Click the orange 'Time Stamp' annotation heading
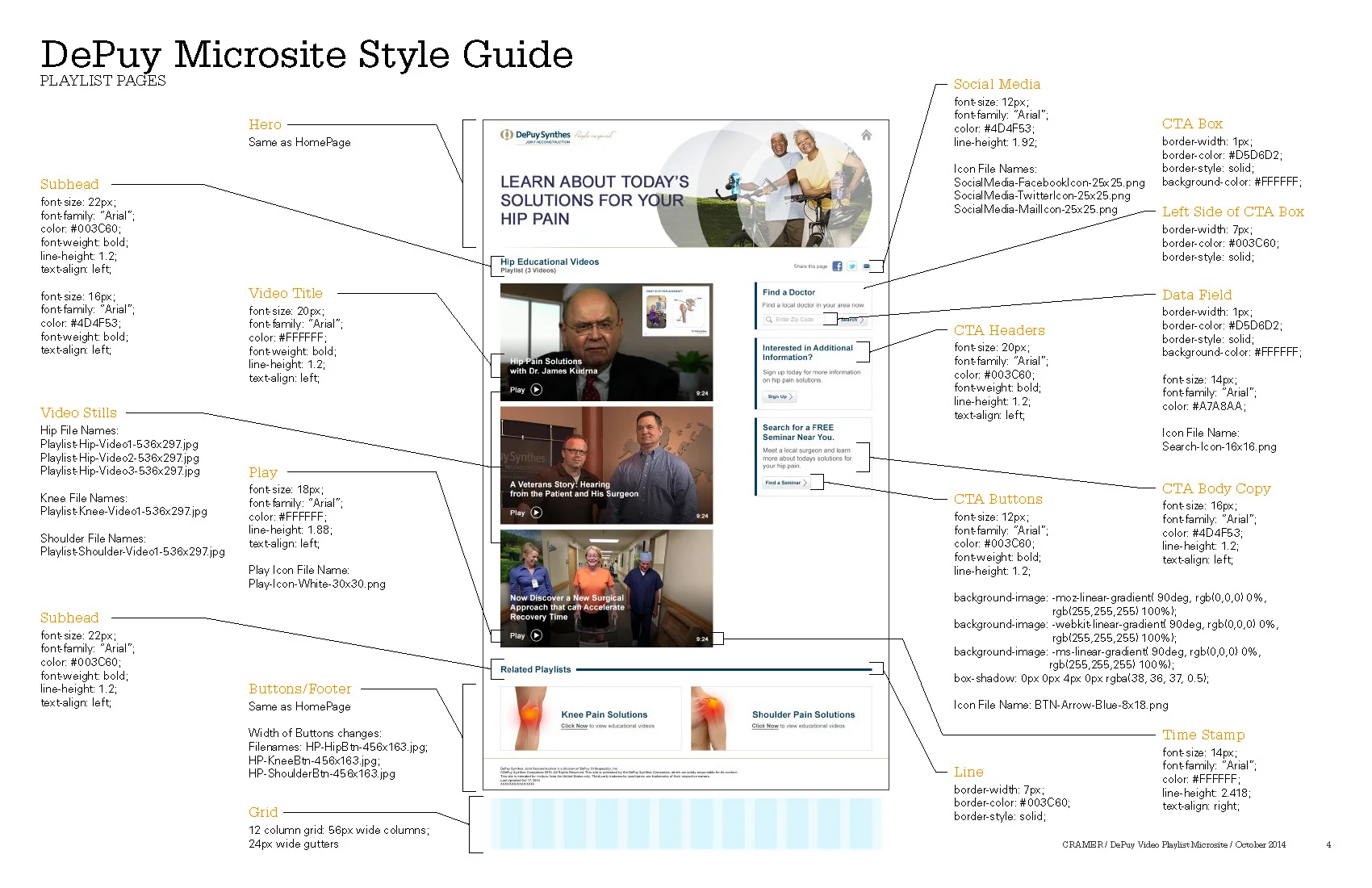Screen dimensions: 1372x888 (1203, 735)
